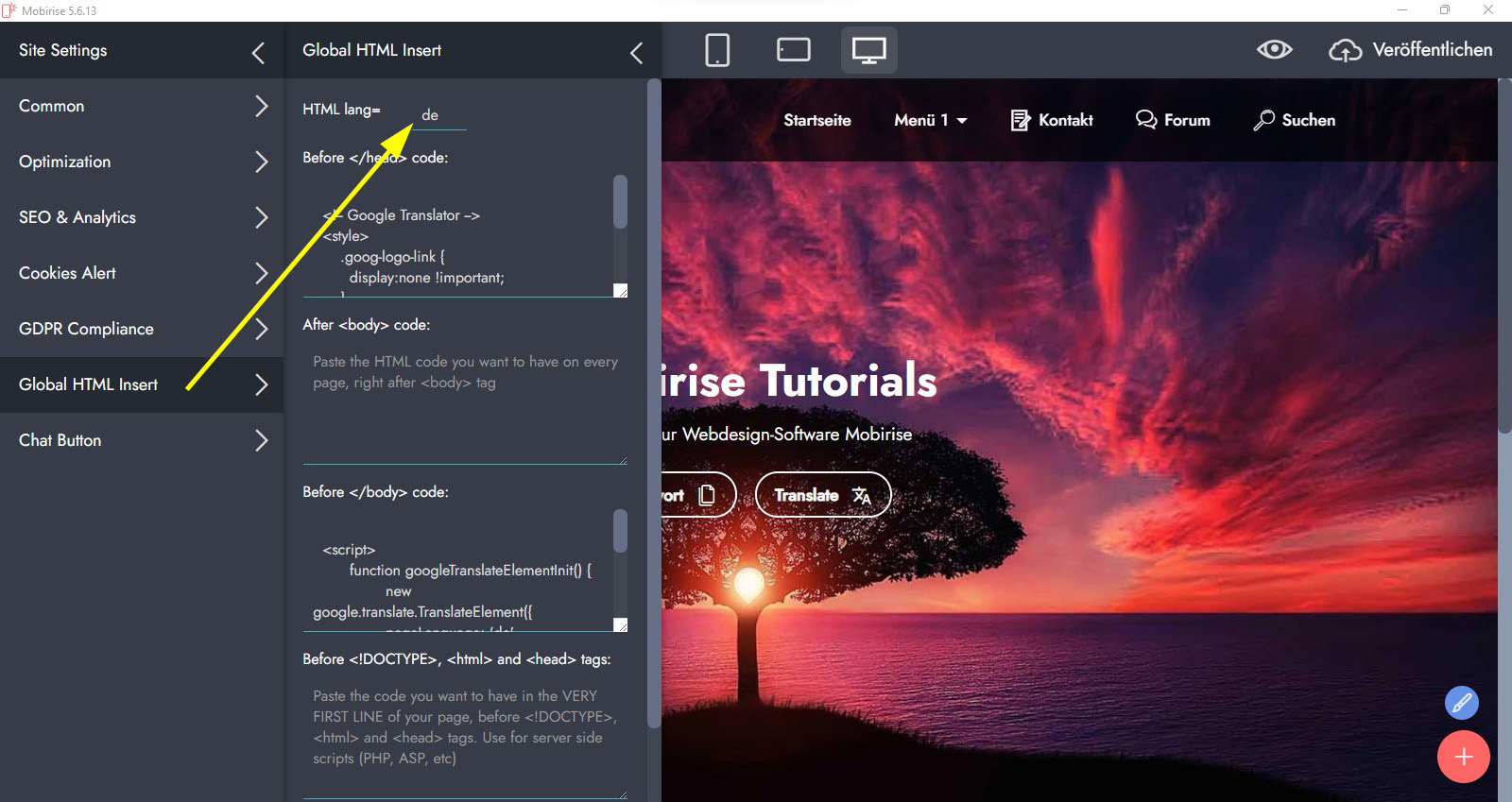Screen dimensions: 1512x802
Task: Open the Menü 1 dropdown
Action: click(x=930, y=120)
